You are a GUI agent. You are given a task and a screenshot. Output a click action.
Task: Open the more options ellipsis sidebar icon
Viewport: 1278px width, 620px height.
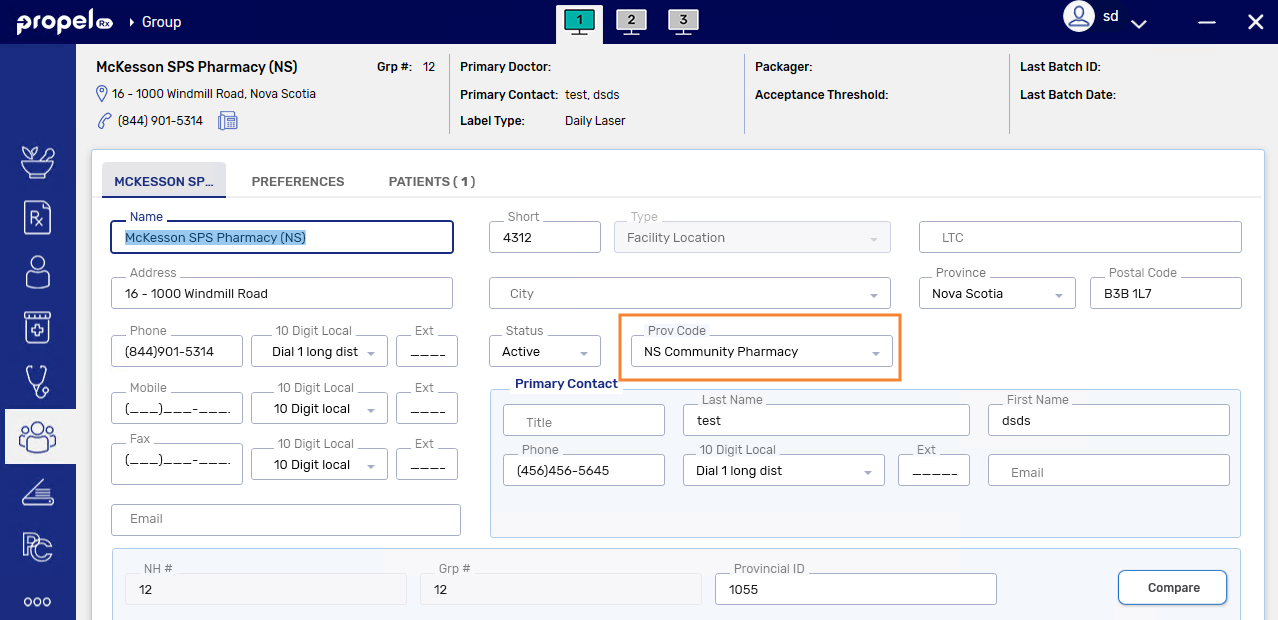(x=38, y=602)
